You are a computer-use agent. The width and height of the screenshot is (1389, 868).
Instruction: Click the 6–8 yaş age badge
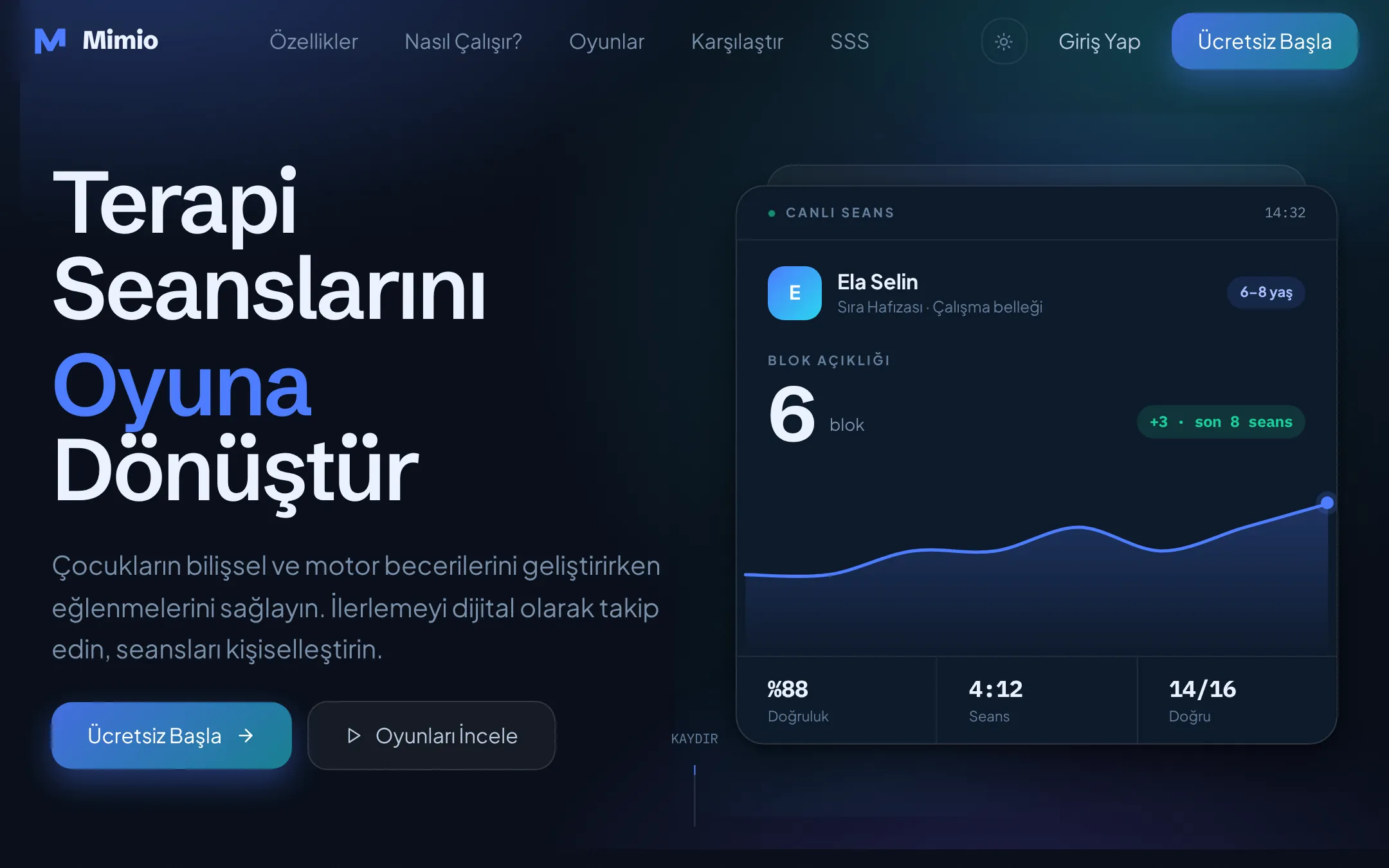1266,293
